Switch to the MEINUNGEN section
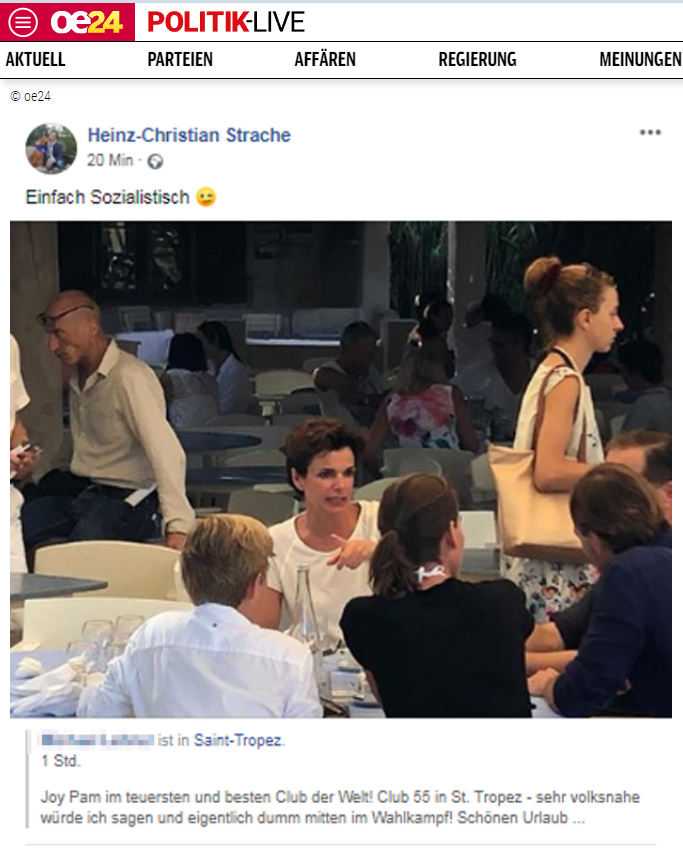683x861 pixels. point(640,59)
